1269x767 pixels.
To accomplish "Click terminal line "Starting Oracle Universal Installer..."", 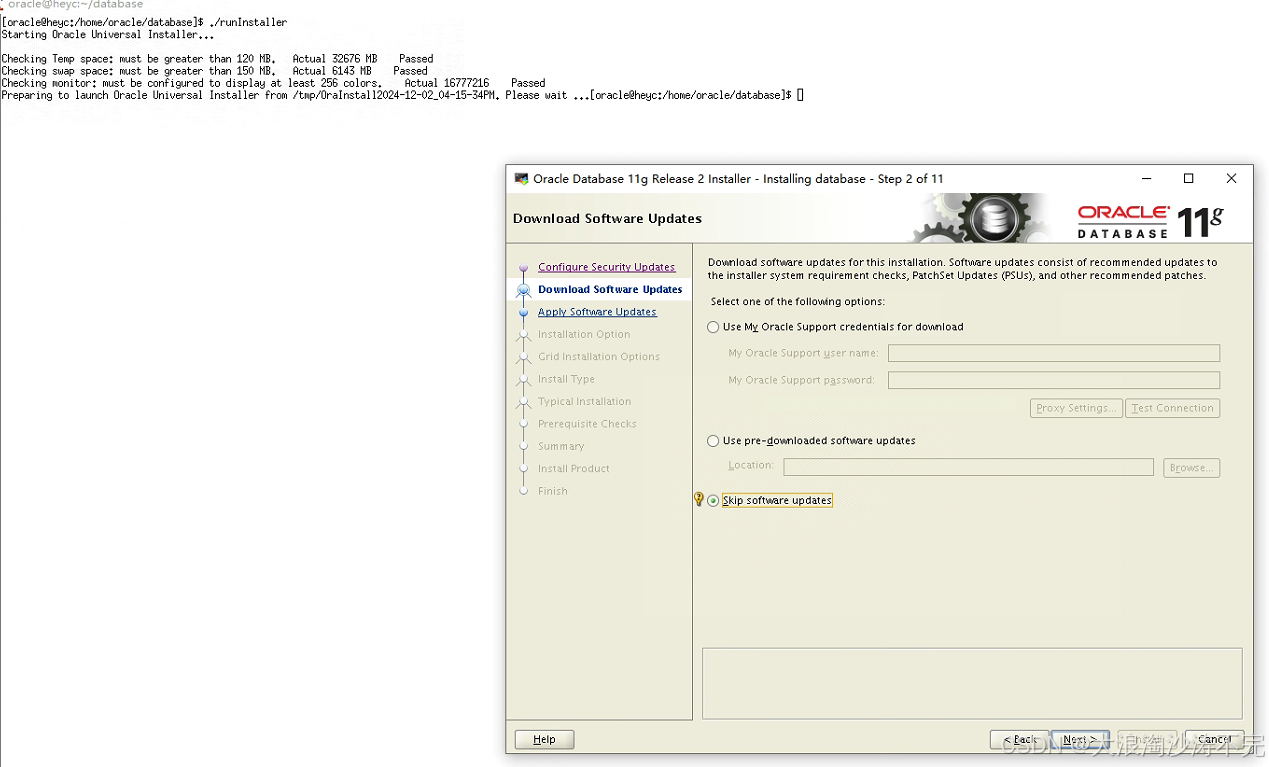I will pyautogui.click(x=108, y=34).
